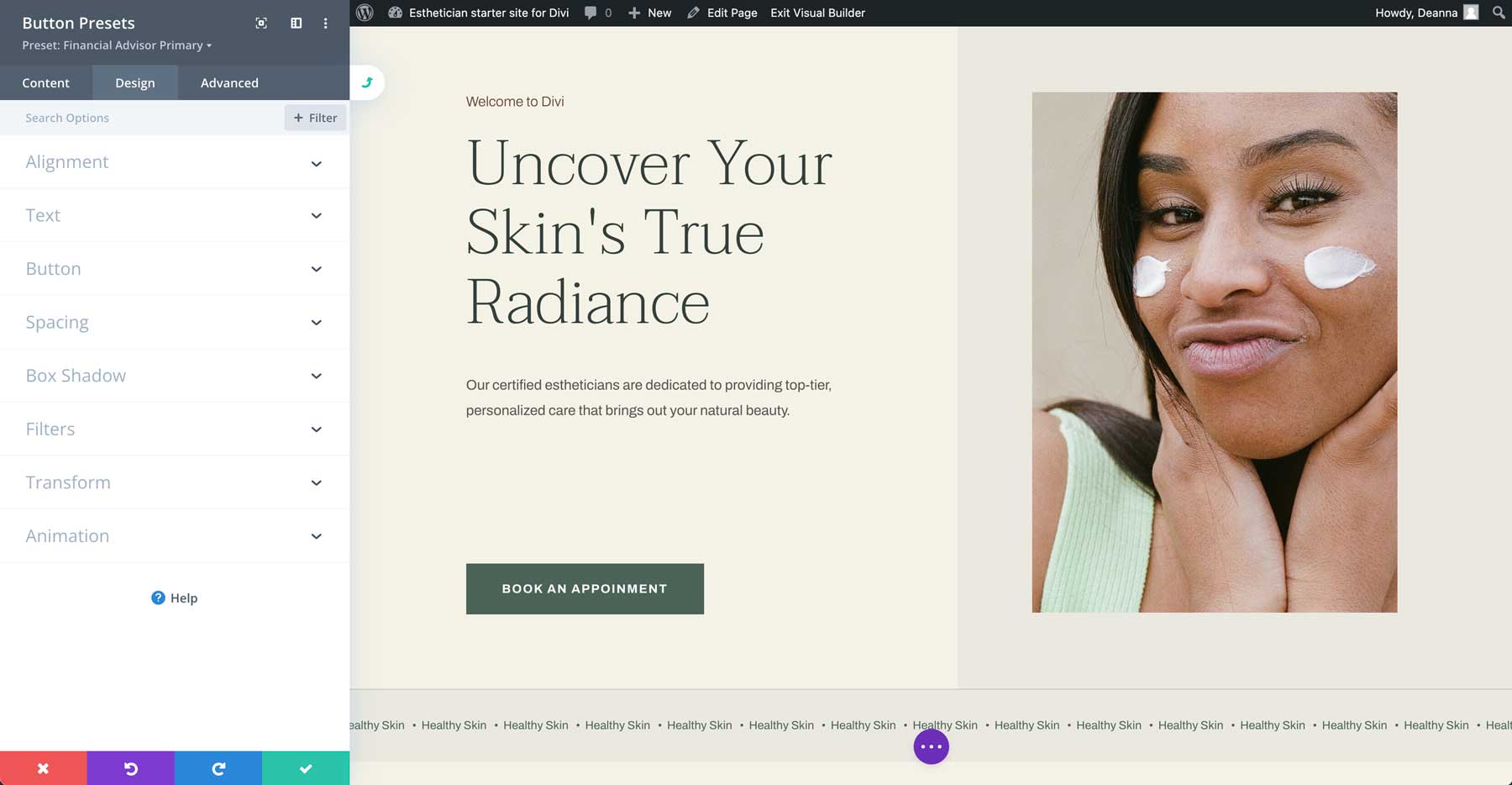Expand the Box Shadow options
Screen dimensions: 1512x785
(x=174, y=375)
